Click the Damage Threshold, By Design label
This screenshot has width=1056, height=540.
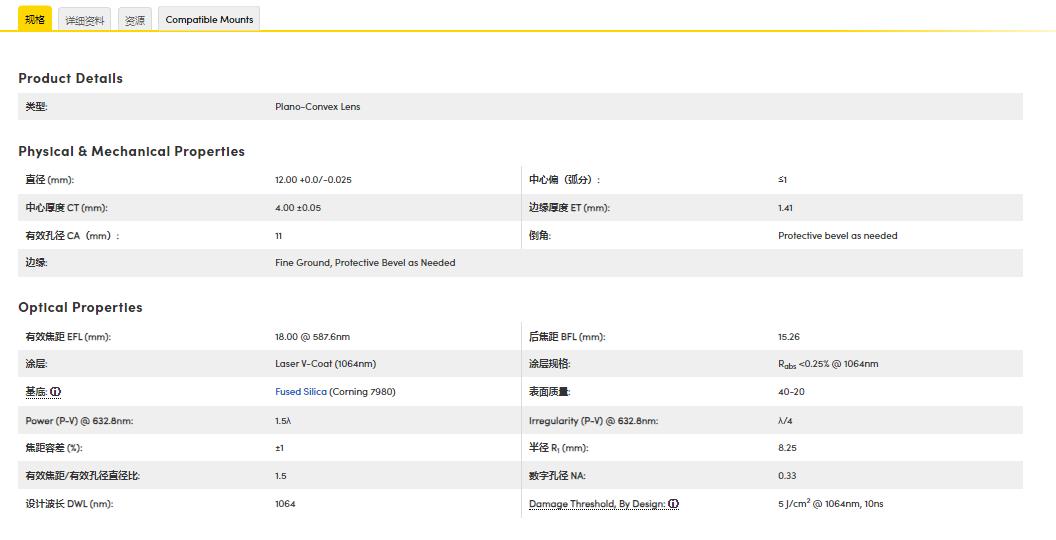tap(597, 504)
